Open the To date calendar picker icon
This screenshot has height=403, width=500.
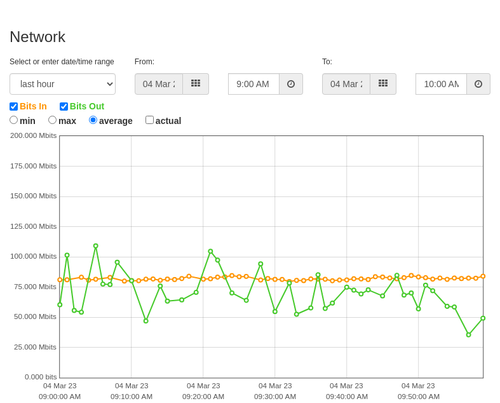click(383, 84)
